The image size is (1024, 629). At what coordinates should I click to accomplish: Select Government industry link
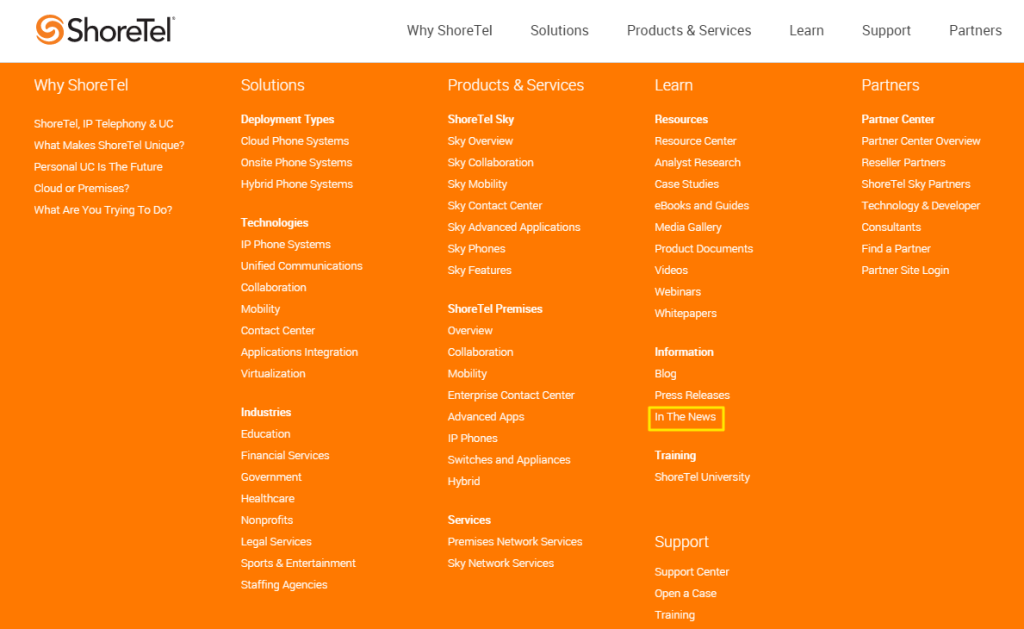(x=271, y=477)
